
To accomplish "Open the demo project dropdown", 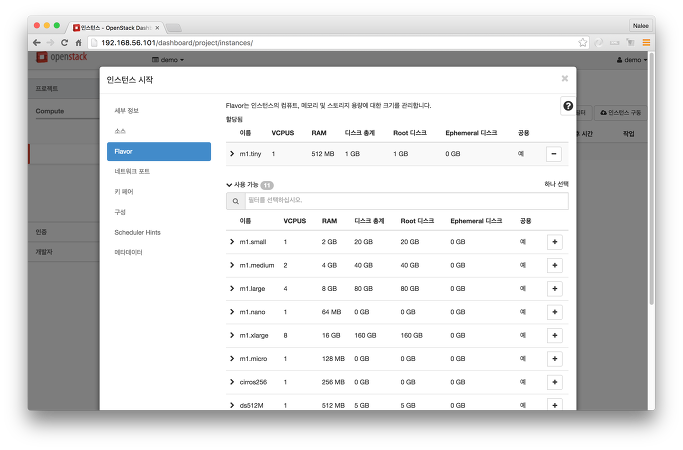I will click(x=168, y=60).
